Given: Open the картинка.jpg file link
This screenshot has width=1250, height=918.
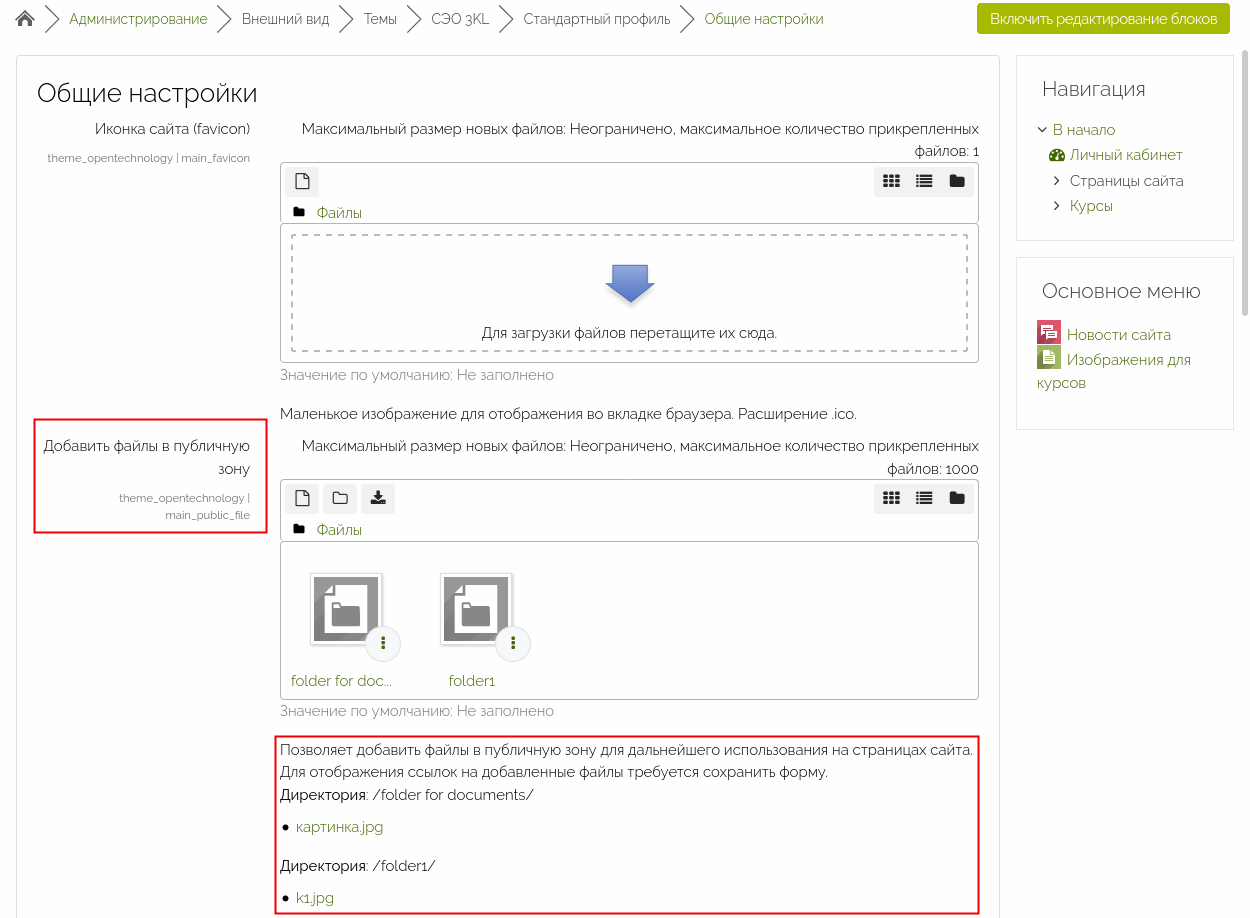Looking at the screenshot, I should [339, 827].
